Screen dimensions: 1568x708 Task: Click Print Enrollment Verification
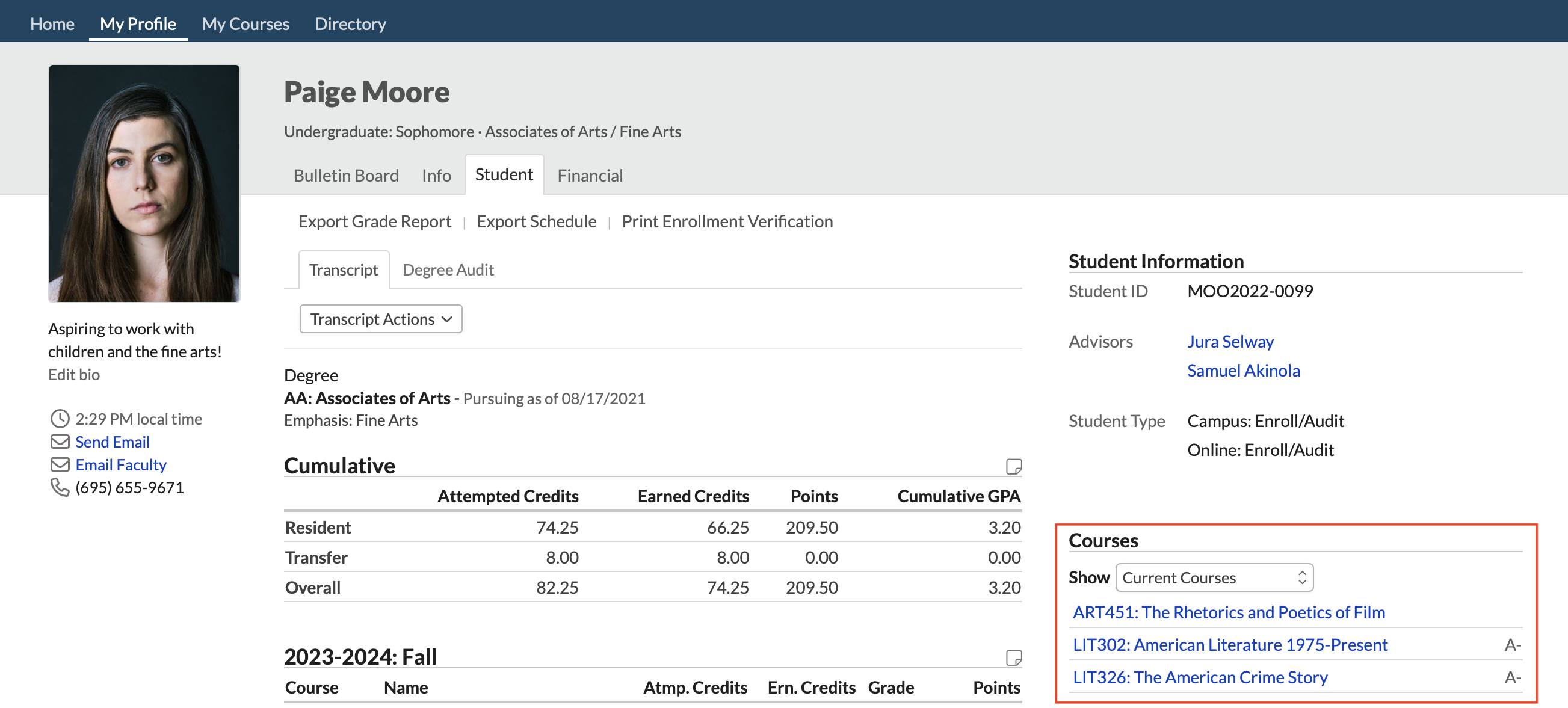pyautogui.click(x=727, y=221)
